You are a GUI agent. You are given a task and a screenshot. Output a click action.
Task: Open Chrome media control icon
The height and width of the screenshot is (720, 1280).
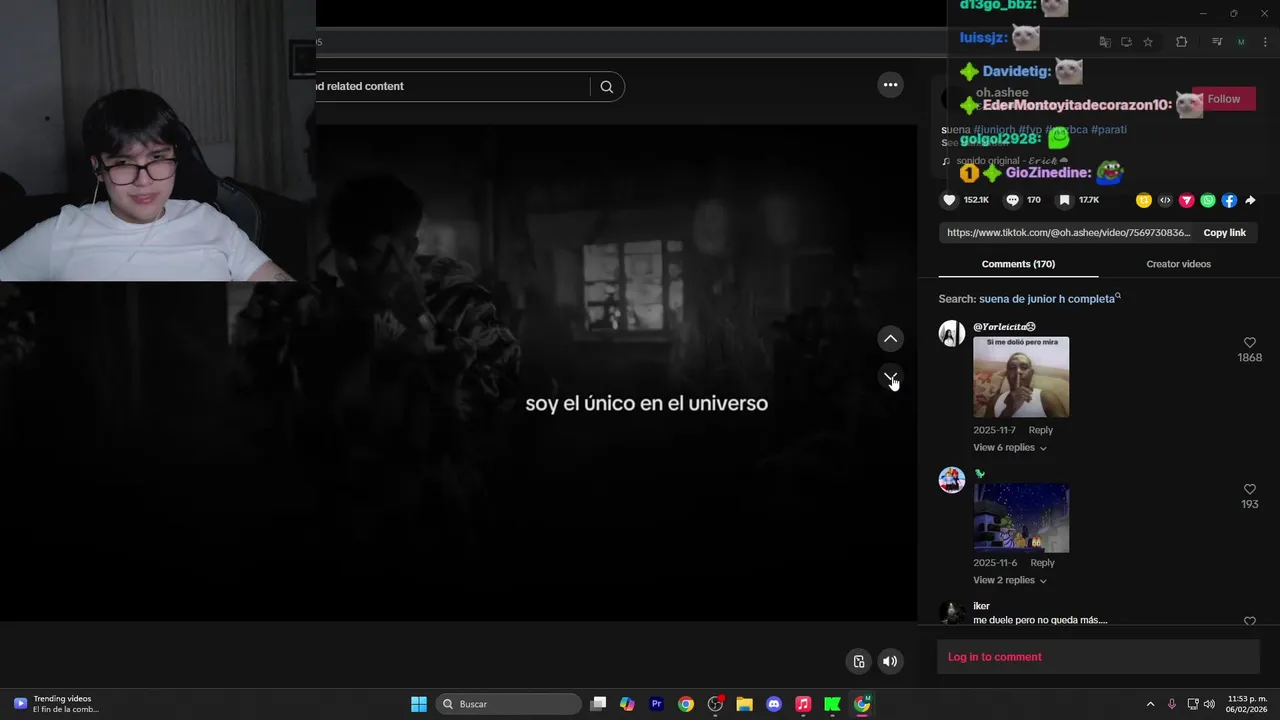1217,42
